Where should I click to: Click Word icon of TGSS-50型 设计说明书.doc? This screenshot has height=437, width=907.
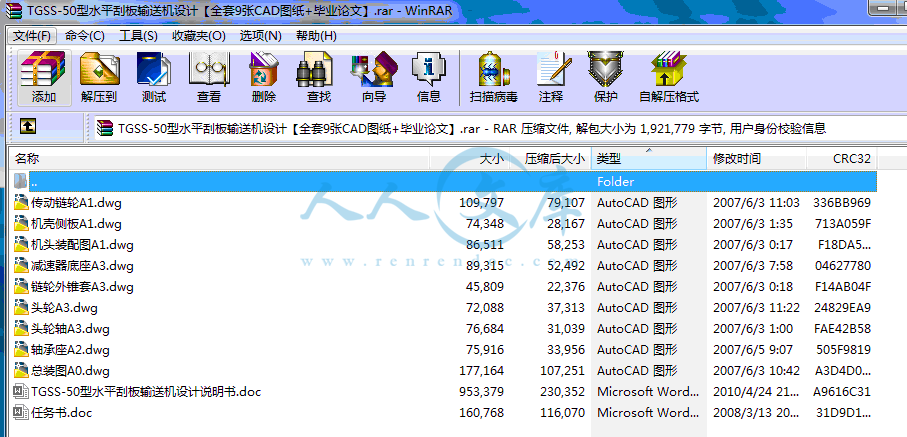coord(21,391)
